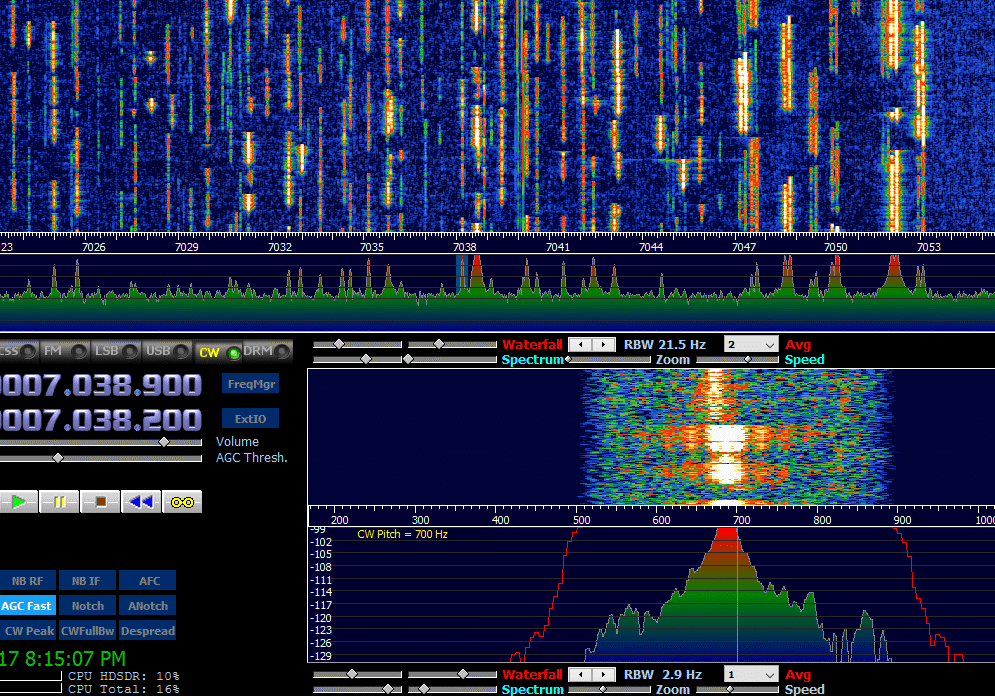995x696 pixels.
Task: Open the ExtIO settings
Action: point(249,417)
